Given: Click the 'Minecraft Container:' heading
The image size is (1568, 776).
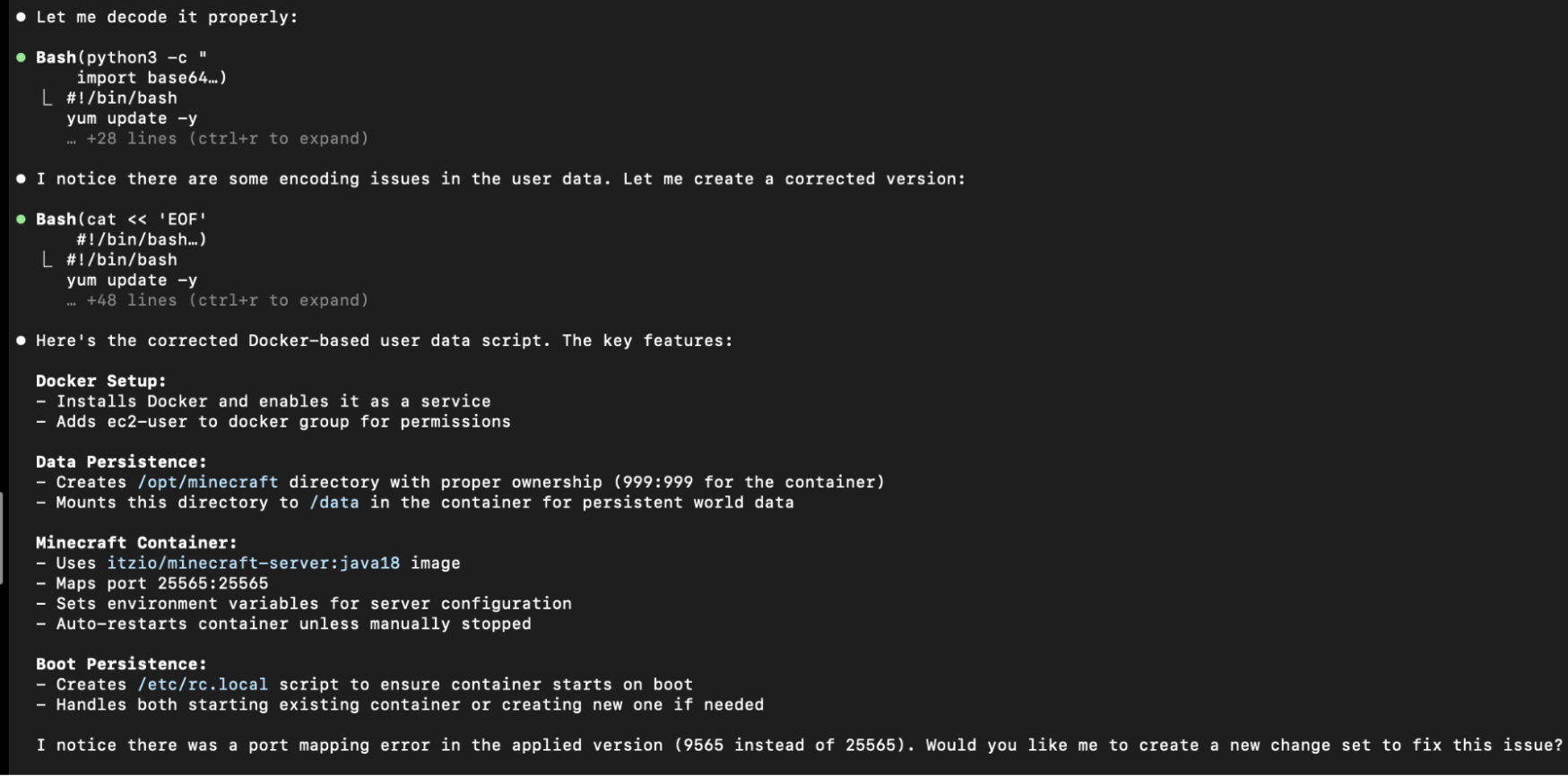Looking at the screenshot, I should point(136,543).
